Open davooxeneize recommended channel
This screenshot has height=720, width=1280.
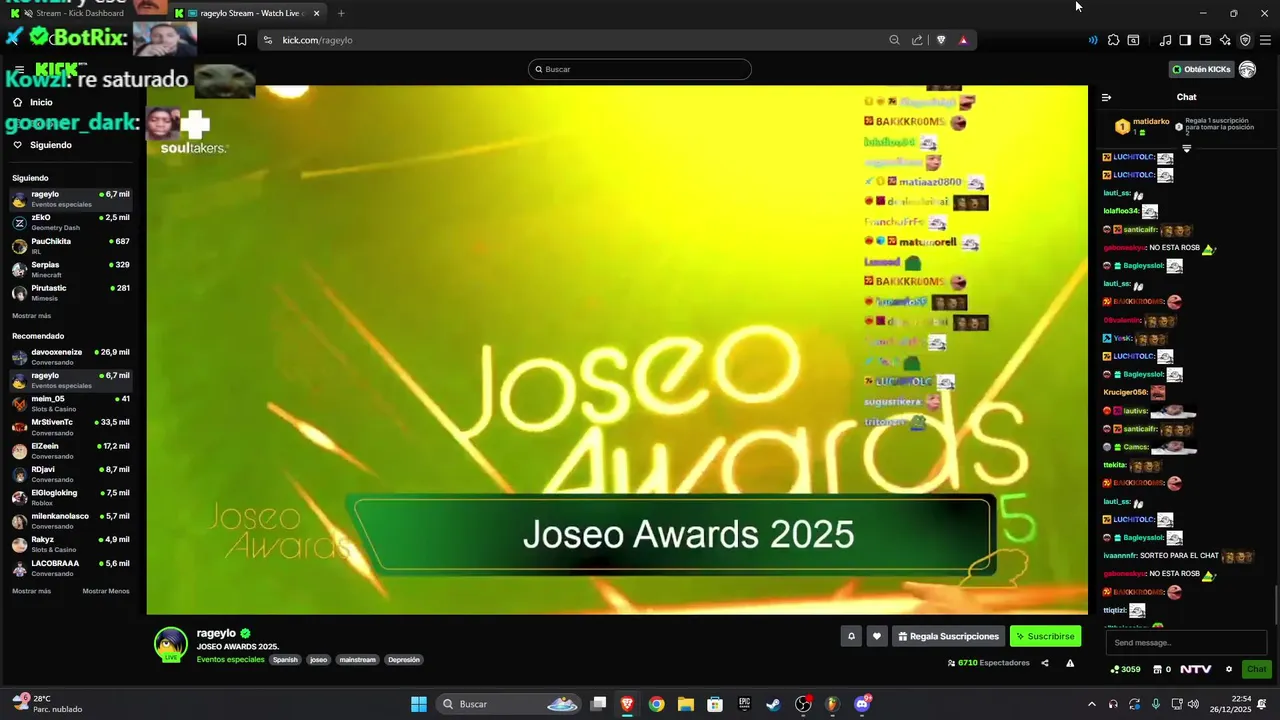point(70,357)
